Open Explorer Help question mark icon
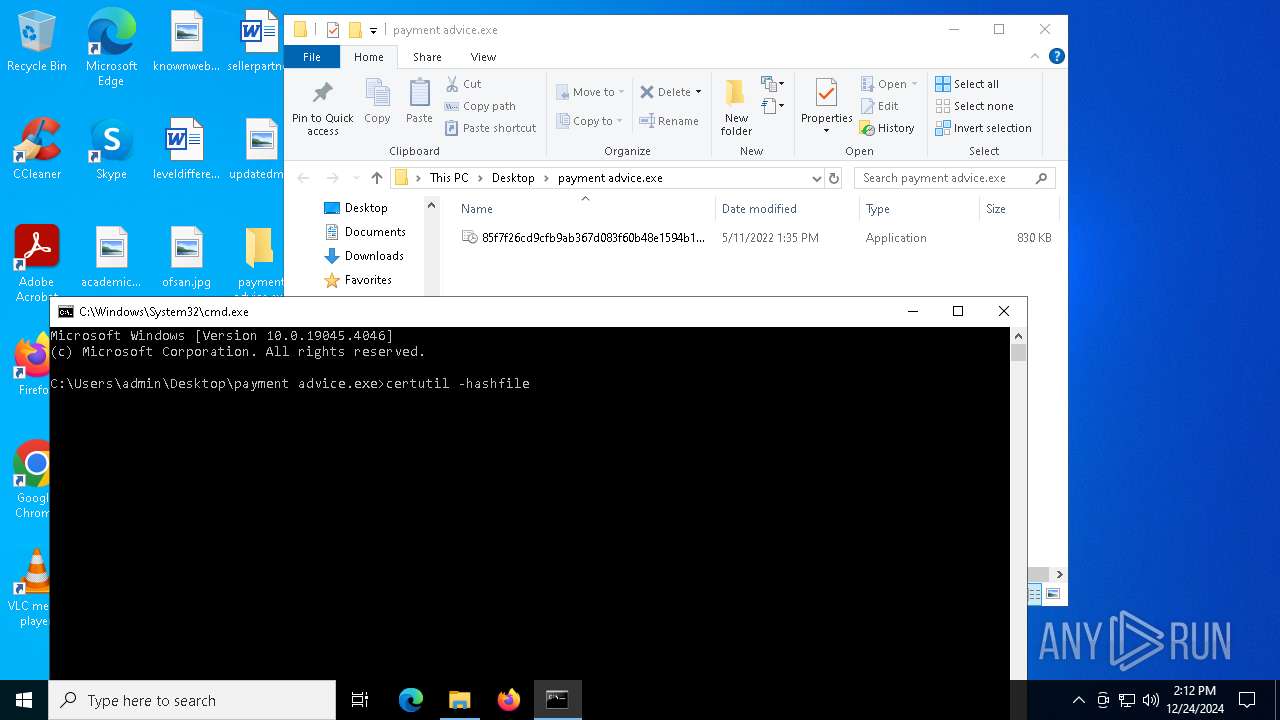 coord(1056,57)
